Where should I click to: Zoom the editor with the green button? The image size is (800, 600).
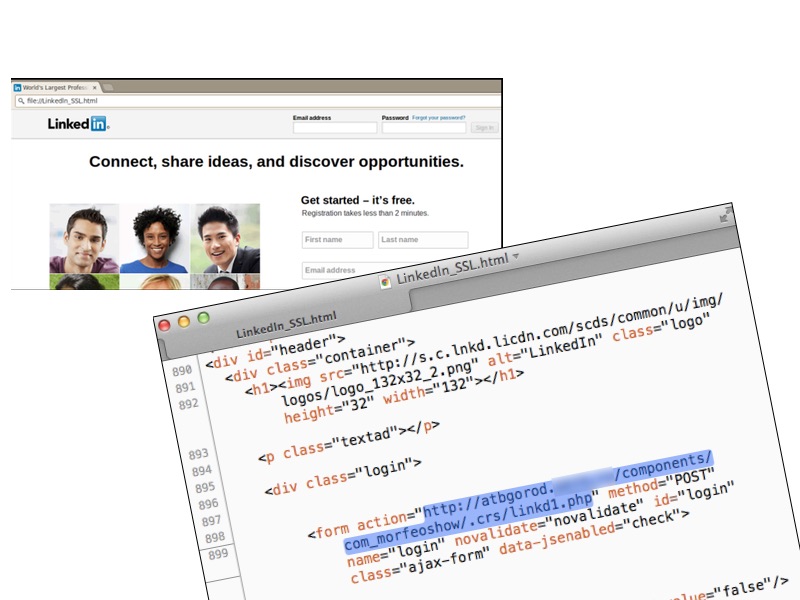point(203,317)
